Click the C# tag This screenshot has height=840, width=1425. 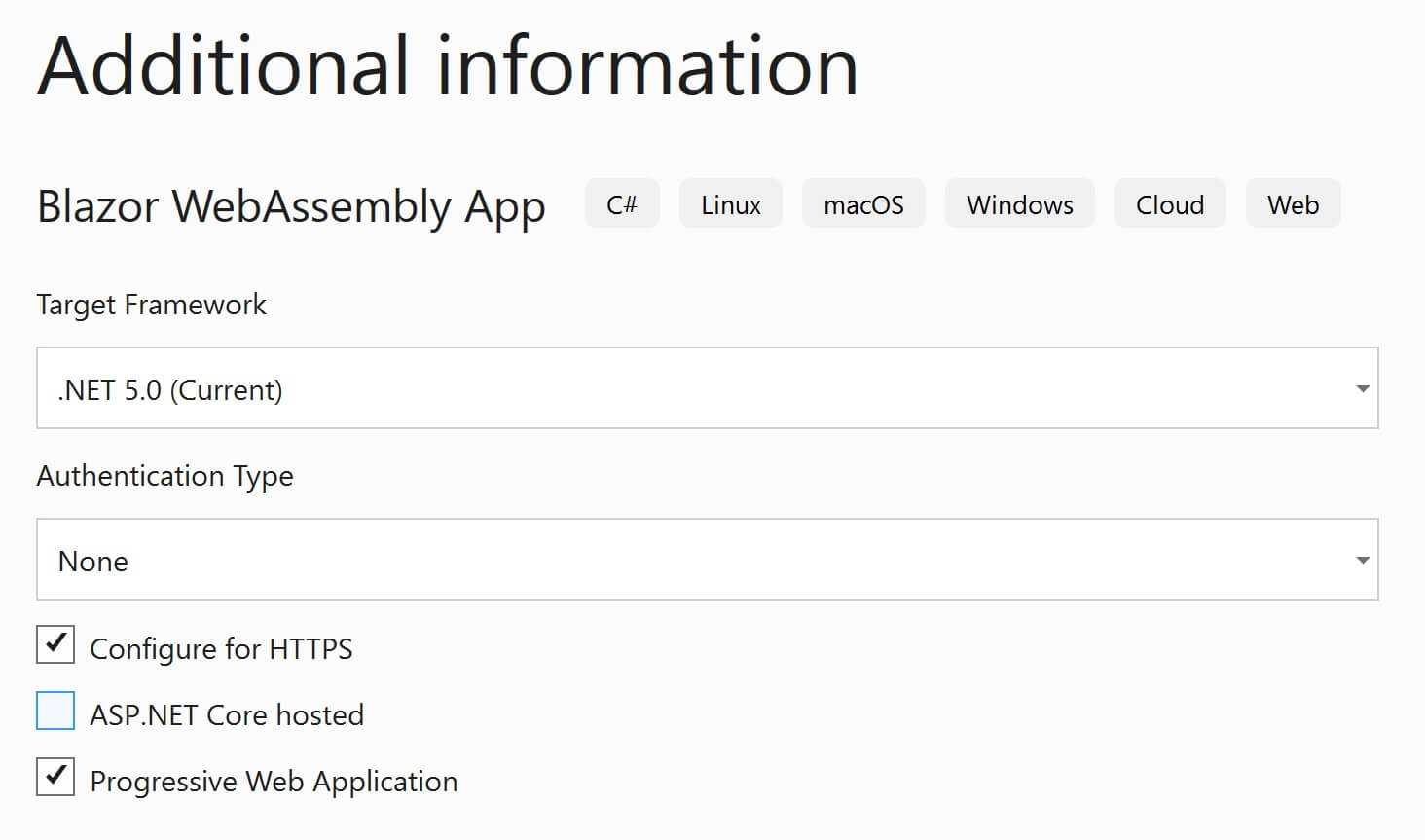[x=622, y=204]
